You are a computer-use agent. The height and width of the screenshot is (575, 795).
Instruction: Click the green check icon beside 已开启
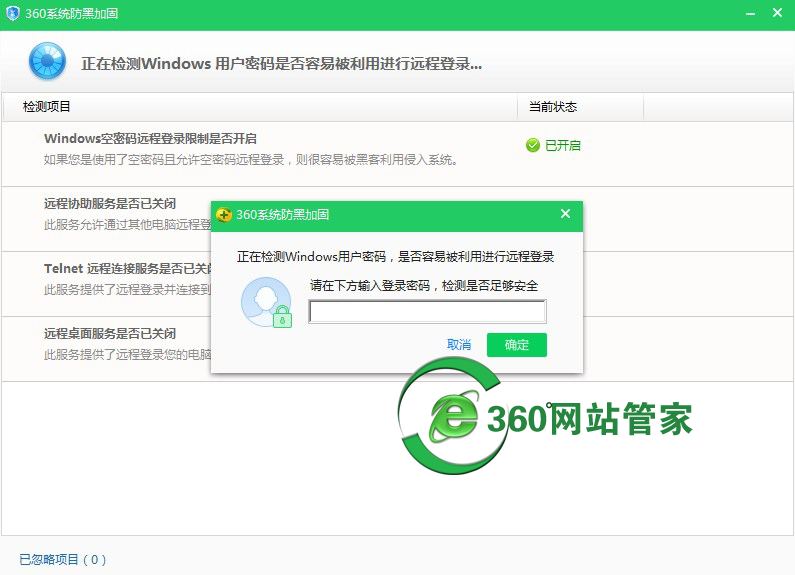click(x=532, y=146)
